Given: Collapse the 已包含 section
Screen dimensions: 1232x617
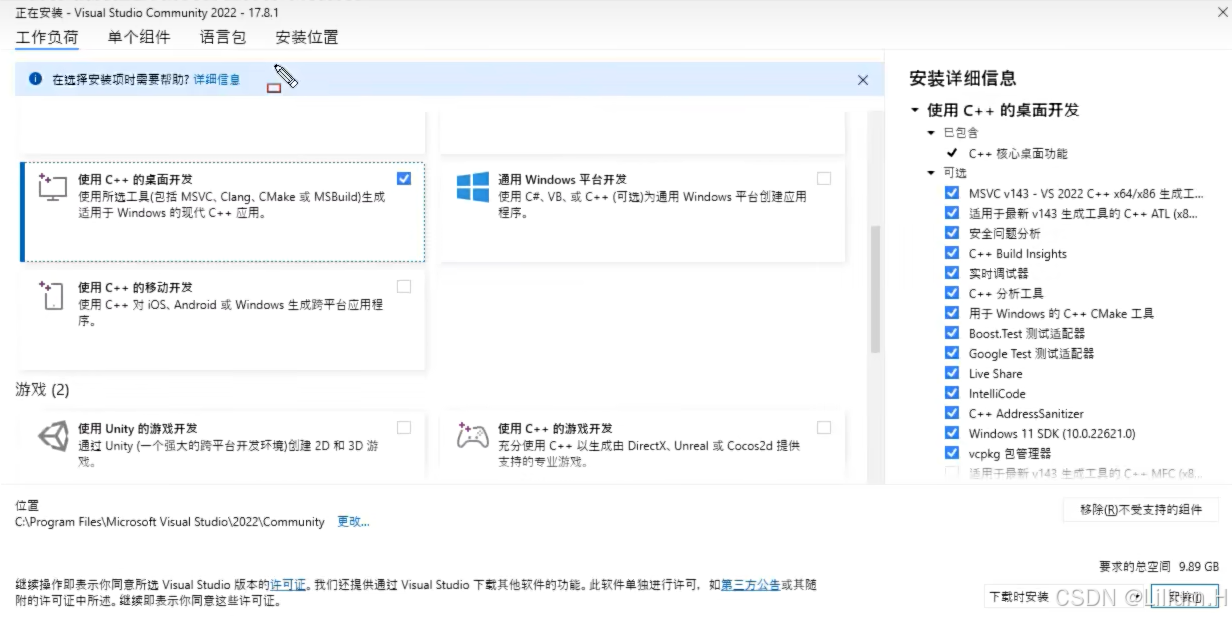Looking at the screenshot, I should tap(932, 132).
